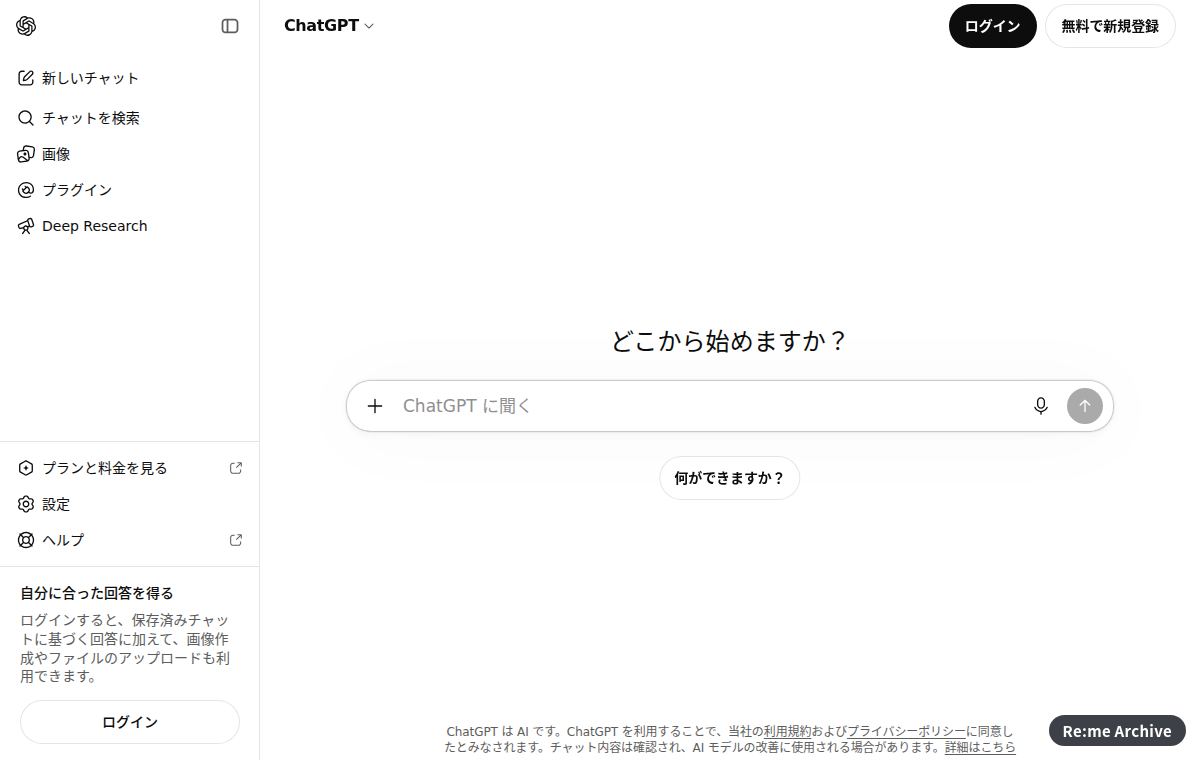Click the new chat pencil icon
The height and width of the screenshot is (760, 1200).
pos(26,78)
